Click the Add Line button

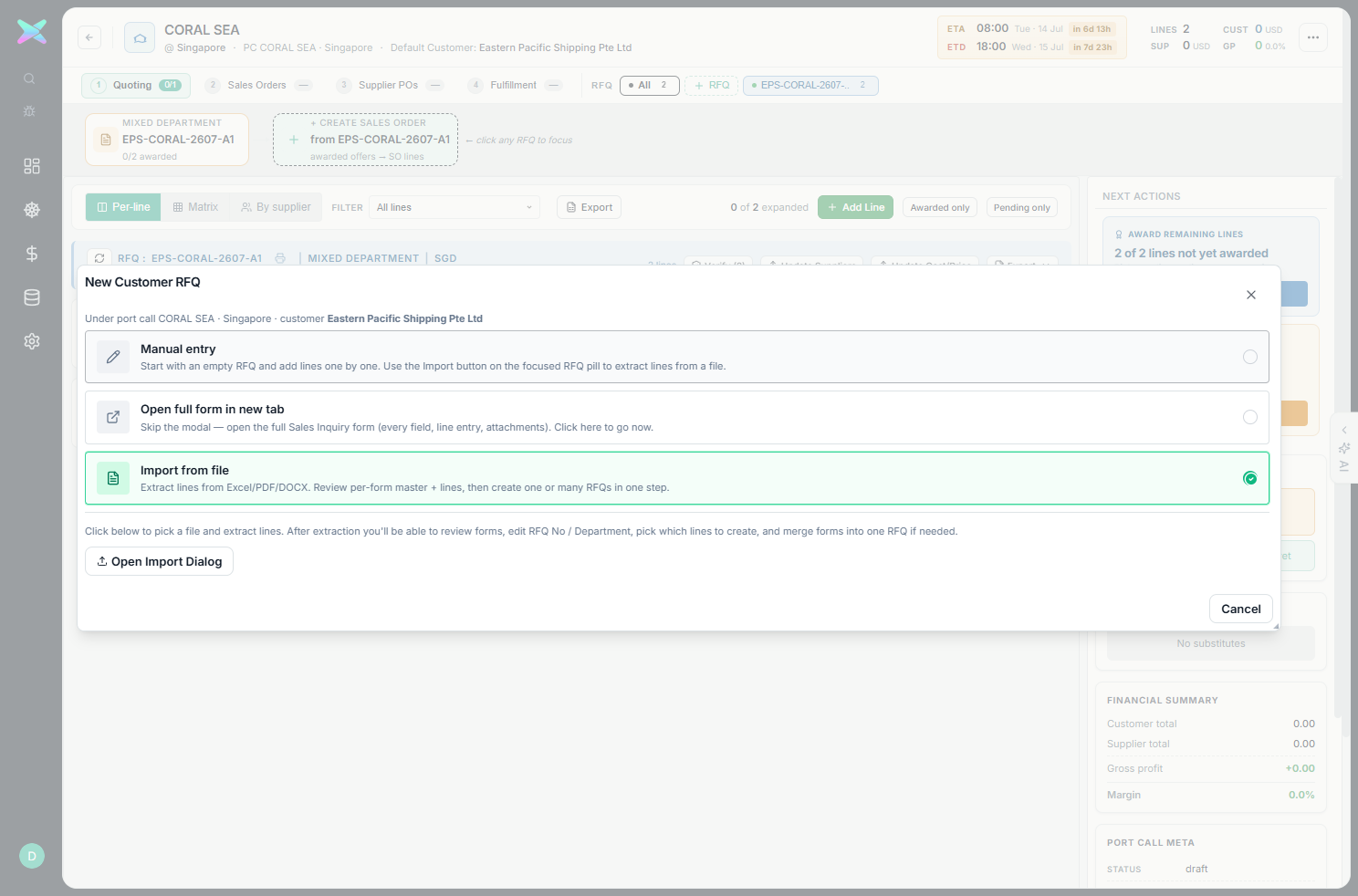(x=856, y=207)
